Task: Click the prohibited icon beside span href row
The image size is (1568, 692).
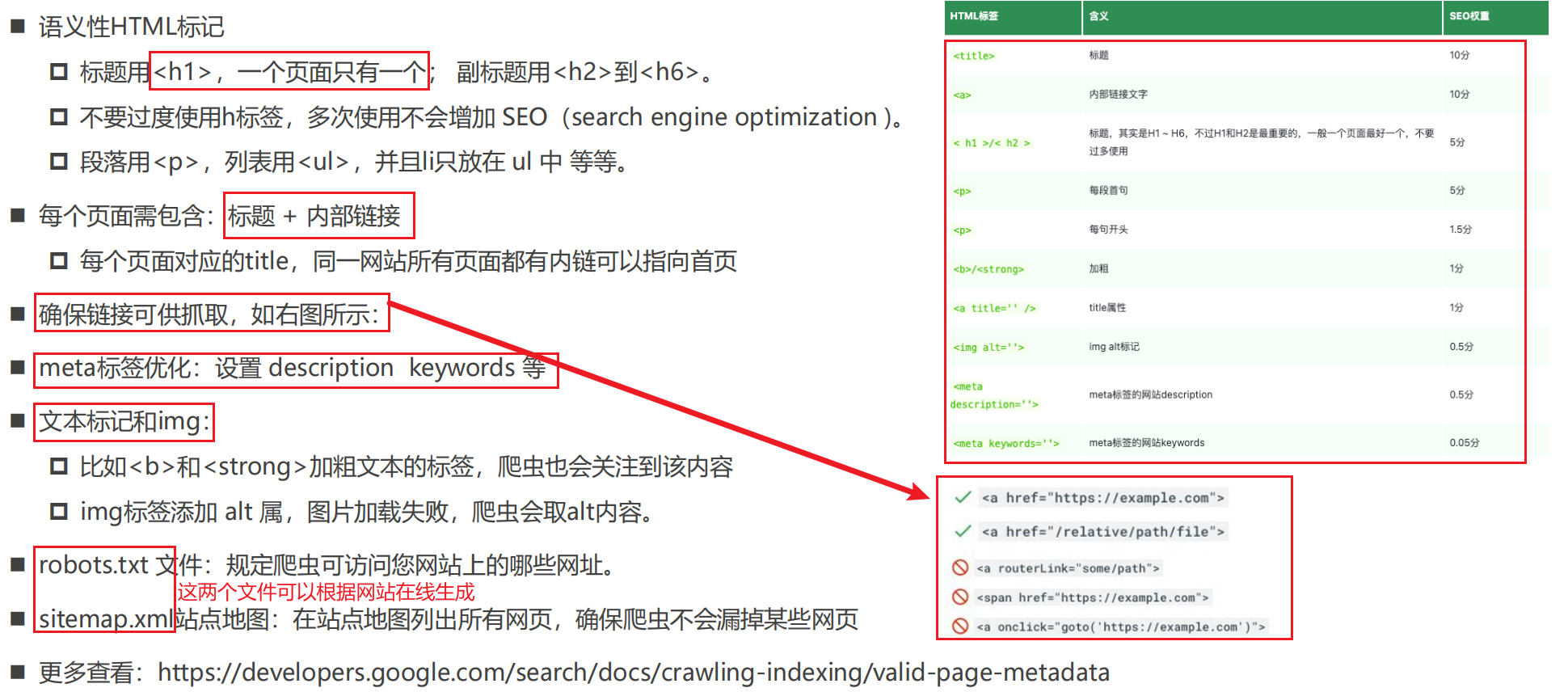Action: [x=960, y=597]
